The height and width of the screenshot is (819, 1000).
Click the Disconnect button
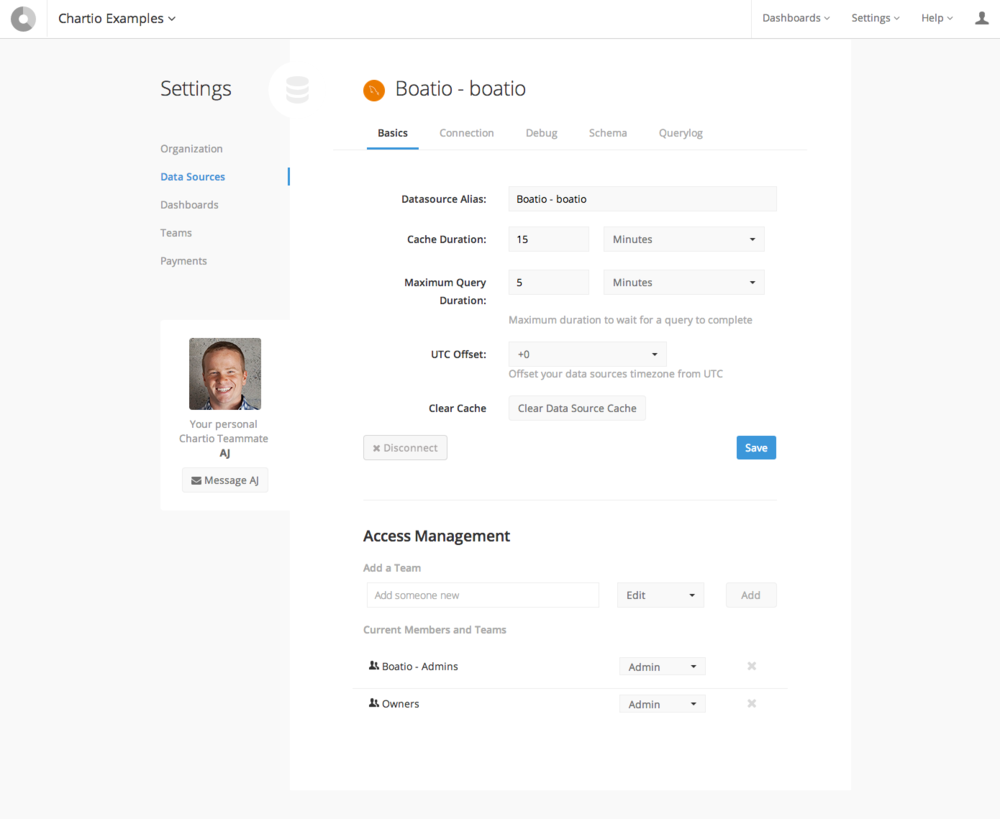(405, 448)
